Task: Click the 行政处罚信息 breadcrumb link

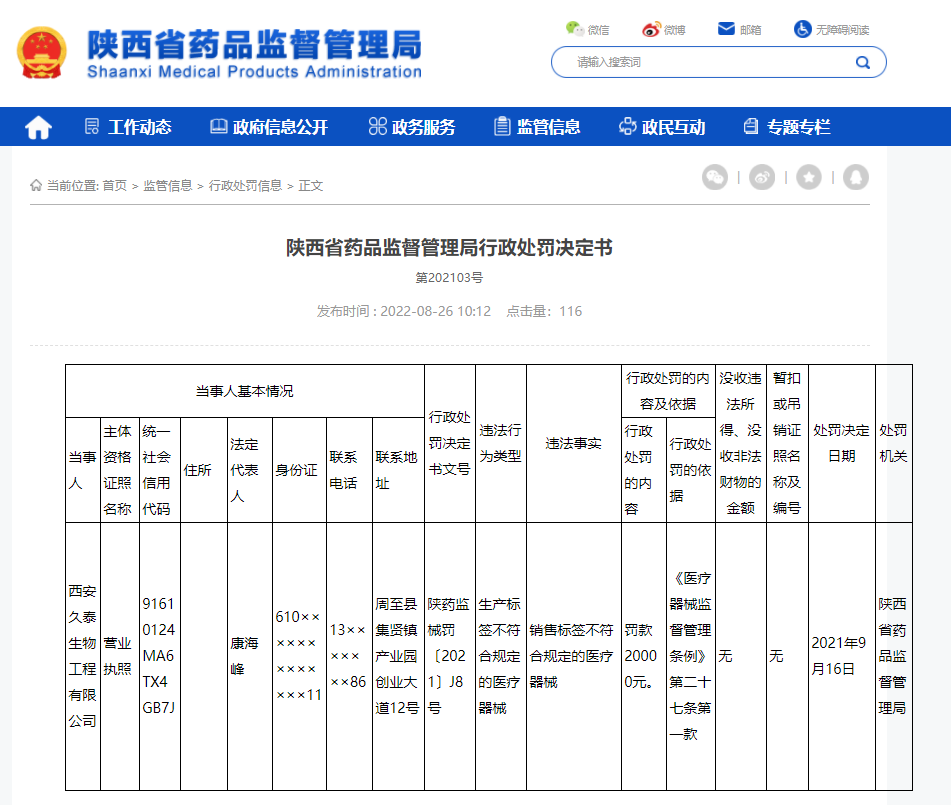Action: click(245, 186)
